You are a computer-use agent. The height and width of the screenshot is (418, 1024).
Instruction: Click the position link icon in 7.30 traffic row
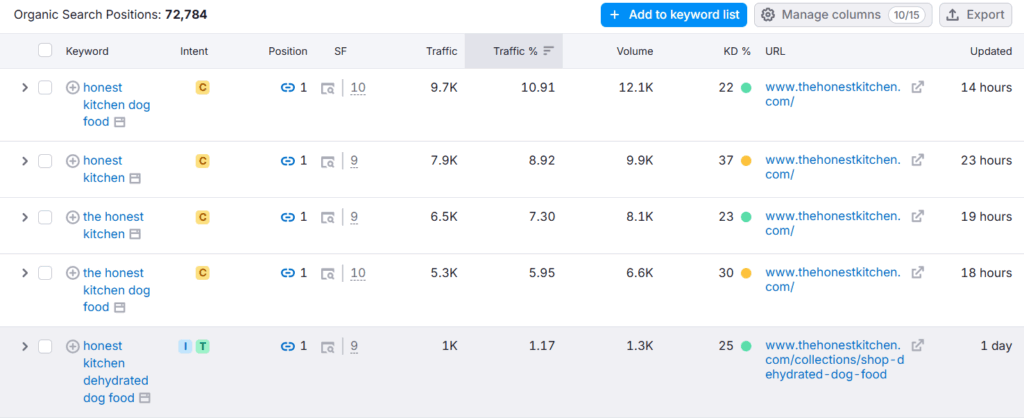(288, 217)
